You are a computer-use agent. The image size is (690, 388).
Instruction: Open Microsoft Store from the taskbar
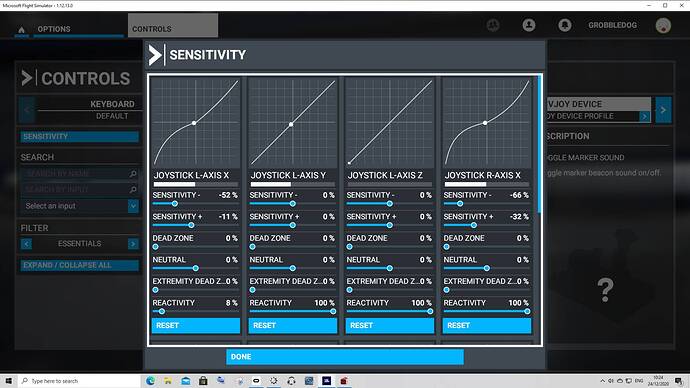click(x=203, y=381)
